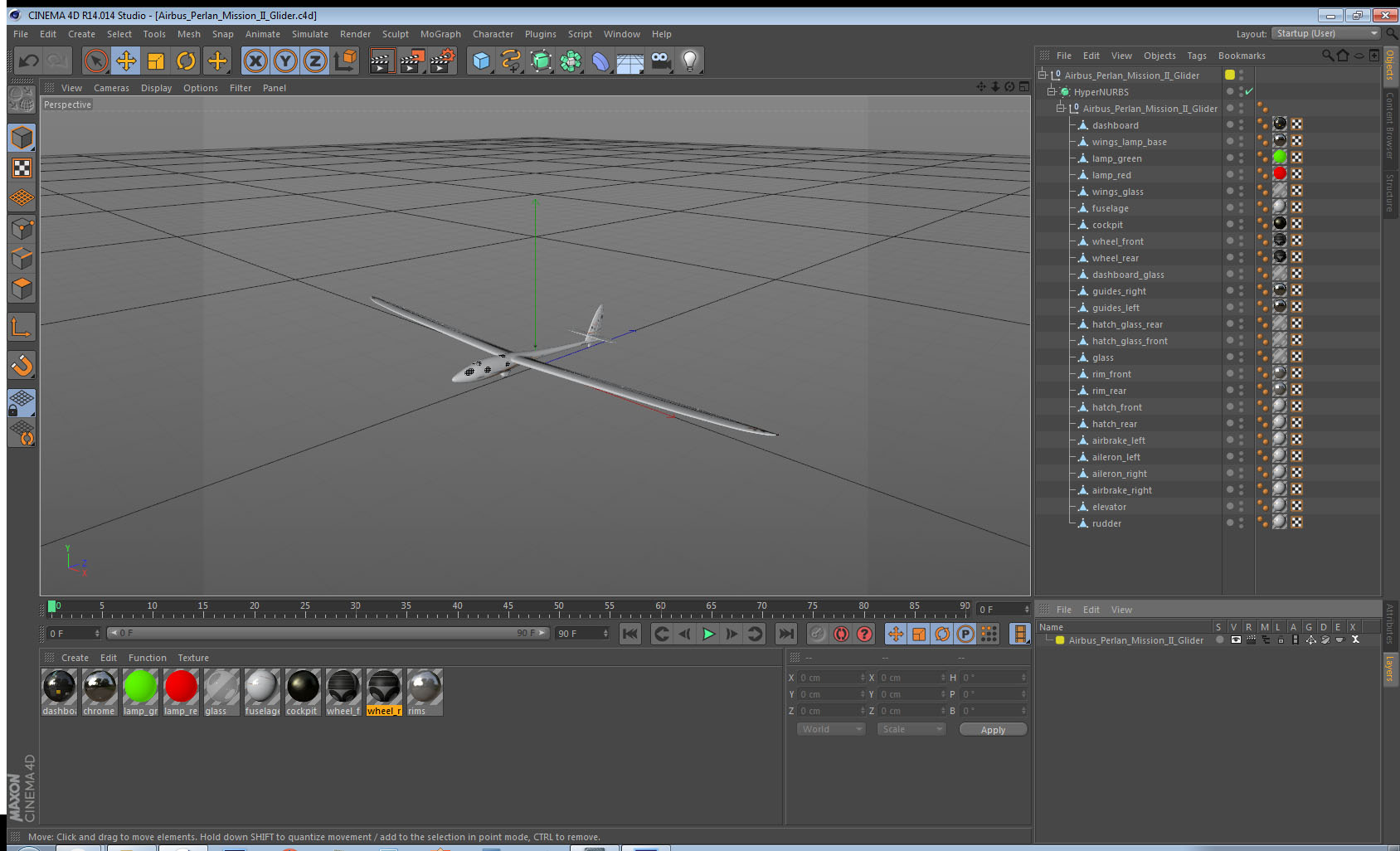This screenshot has height=851, width=1400.
Task: Toggle autokeying button
Action: (841, 634)
